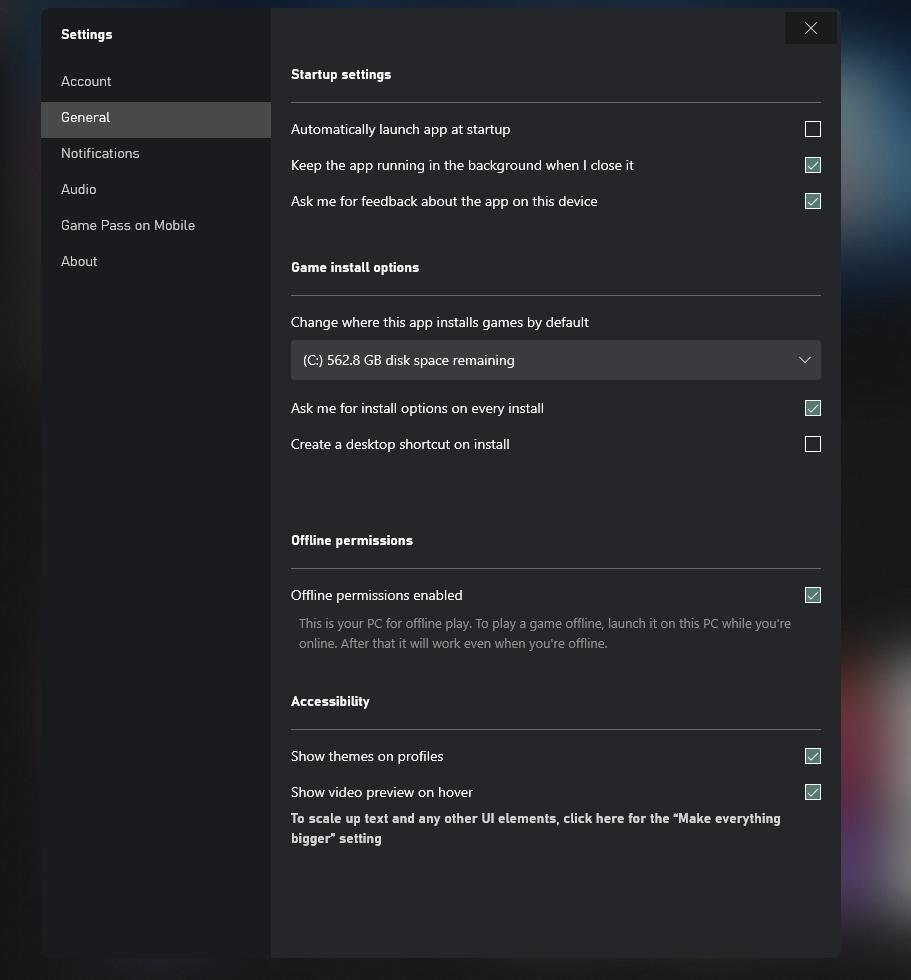Open the install drive dropdown showing C: drive

(555, 360)
